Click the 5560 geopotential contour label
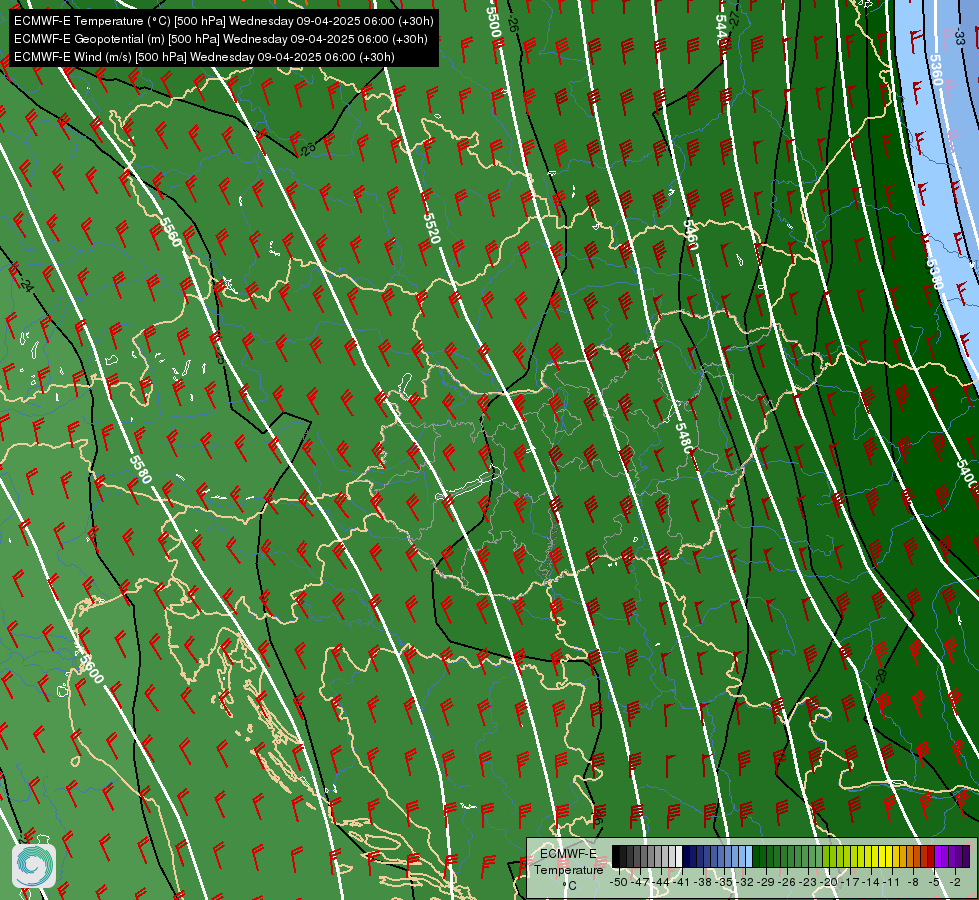 170,232
